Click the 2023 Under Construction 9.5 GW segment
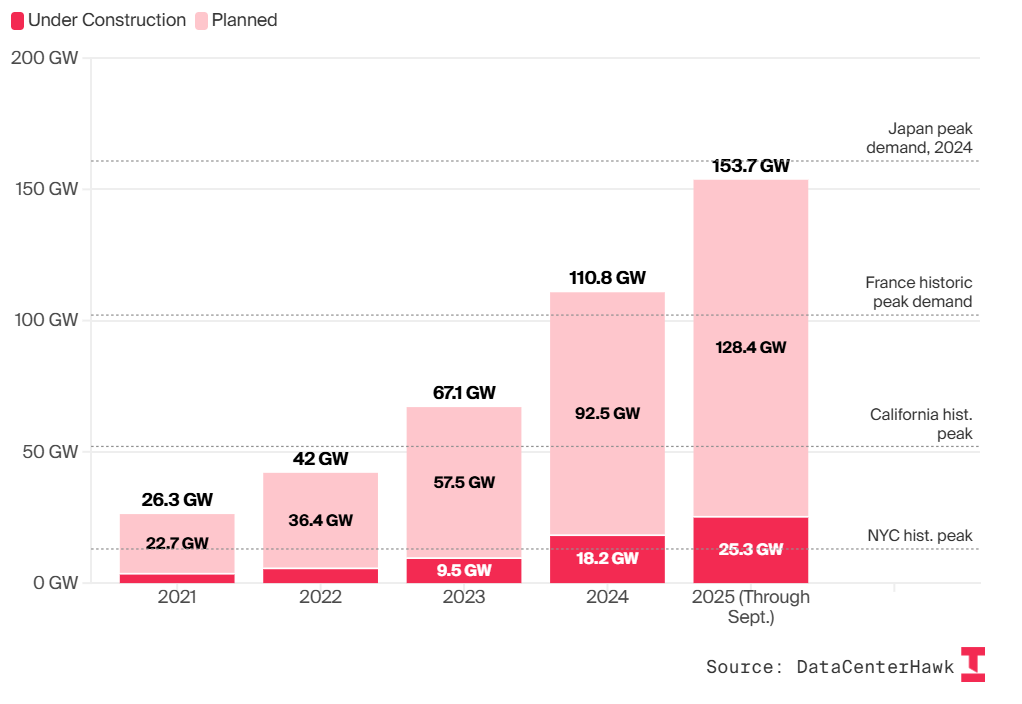 tap(464, 571)
